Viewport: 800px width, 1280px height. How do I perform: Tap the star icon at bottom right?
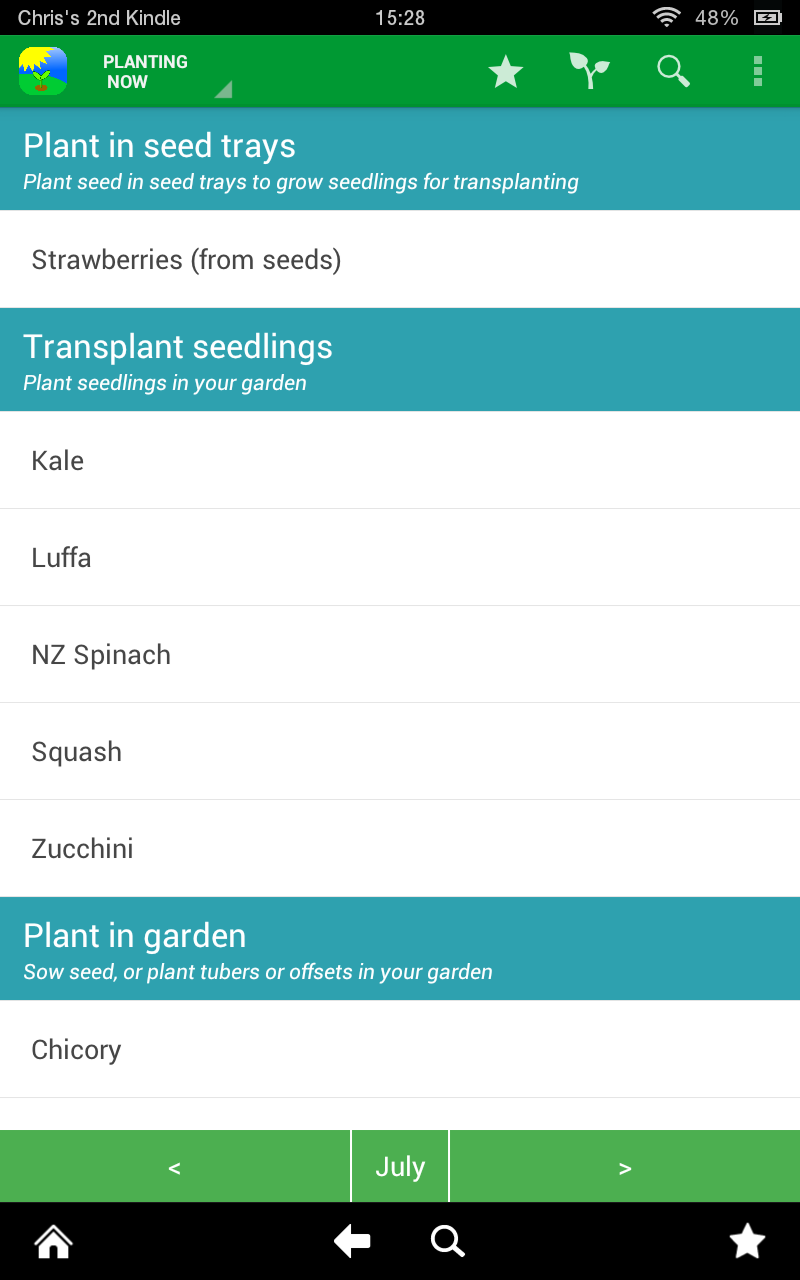click(746, 1241)
